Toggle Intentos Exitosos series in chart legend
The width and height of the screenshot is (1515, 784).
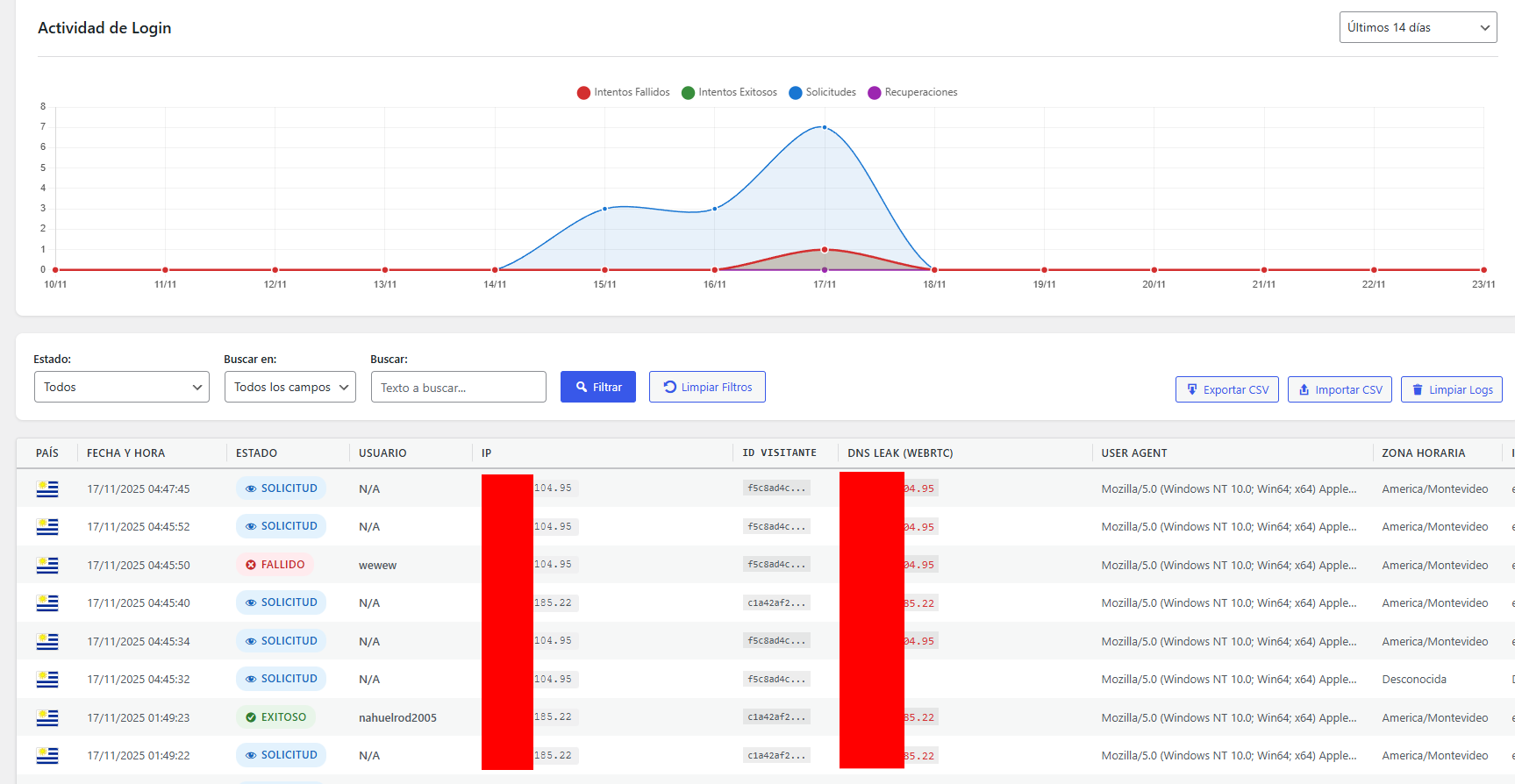(729, 92)
